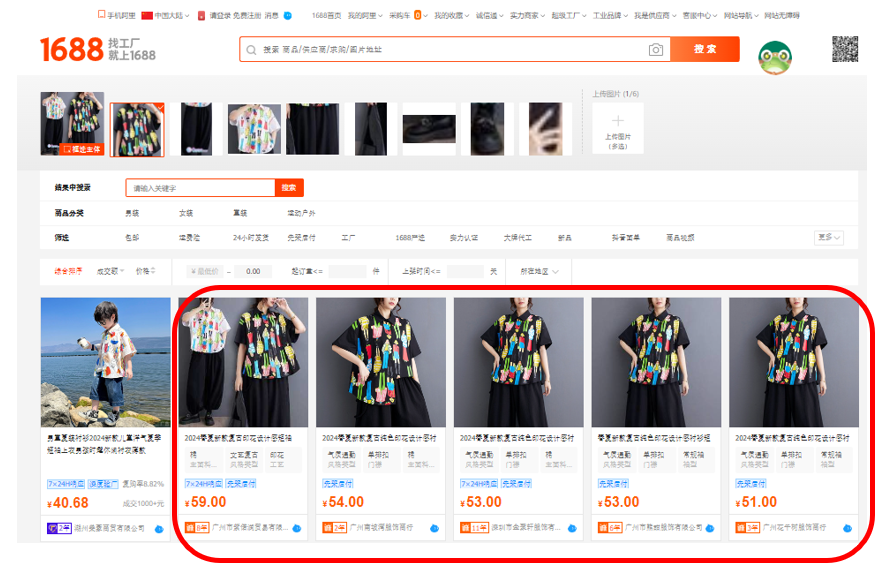Select the 综合排序 sort tab
Screen dimensions: 882x574
[x=68, y=271]
